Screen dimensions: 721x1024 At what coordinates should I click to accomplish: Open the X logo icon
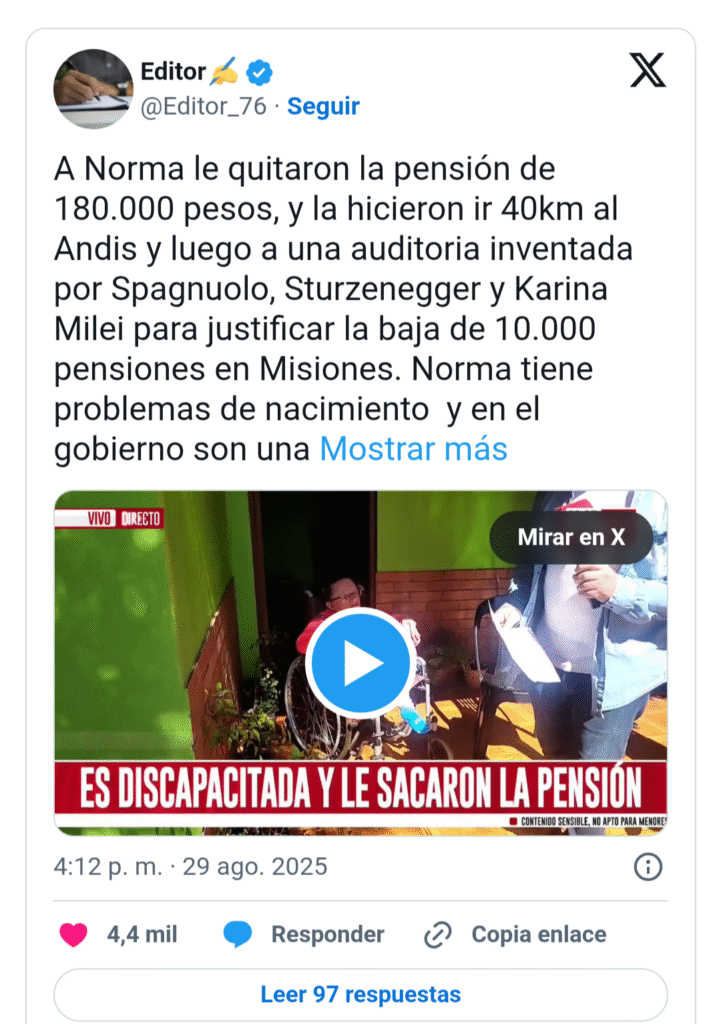coord(647,70)
